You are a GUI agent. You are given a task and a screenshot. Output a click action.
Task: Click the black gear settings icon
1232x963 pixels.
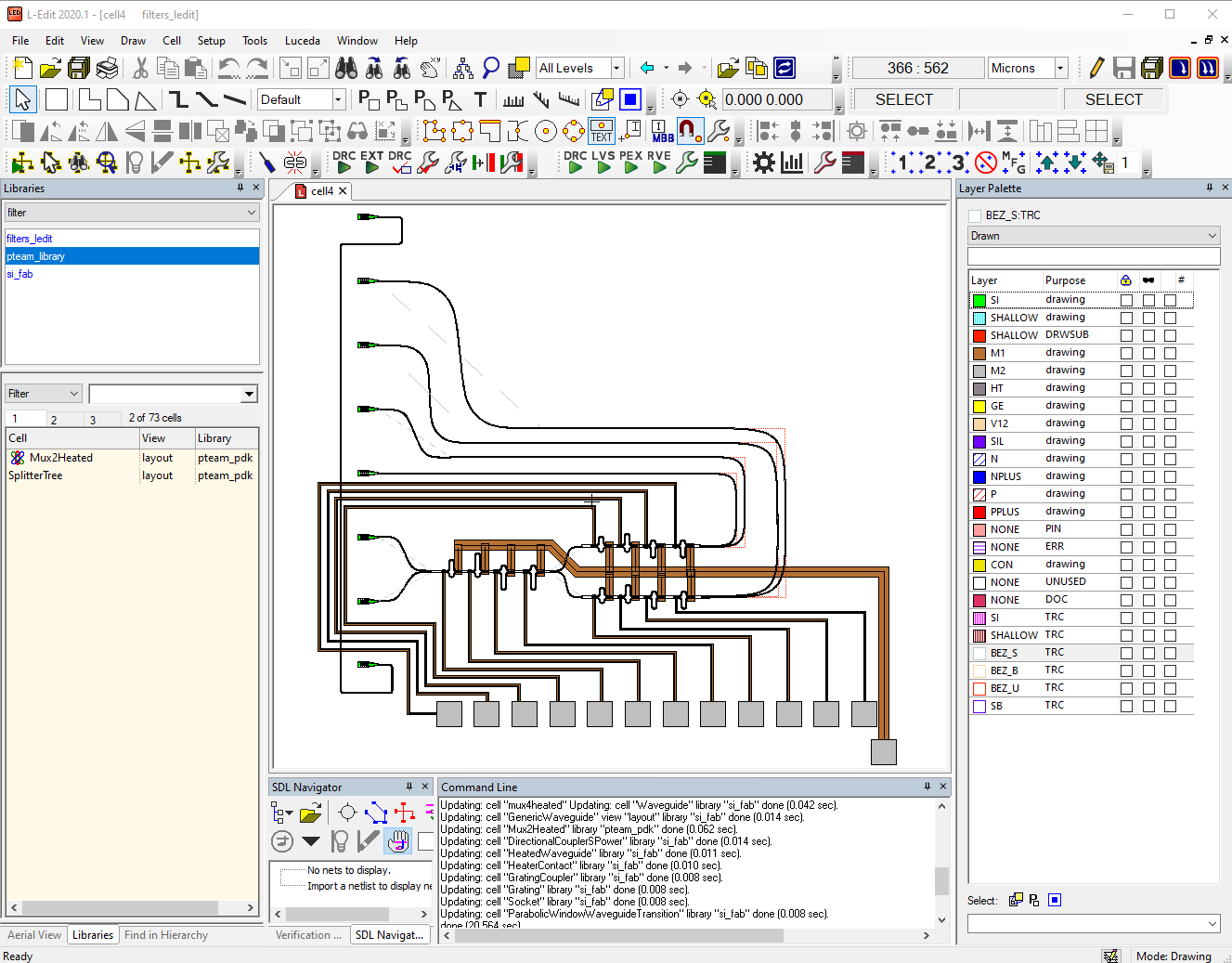coord(763,163)
